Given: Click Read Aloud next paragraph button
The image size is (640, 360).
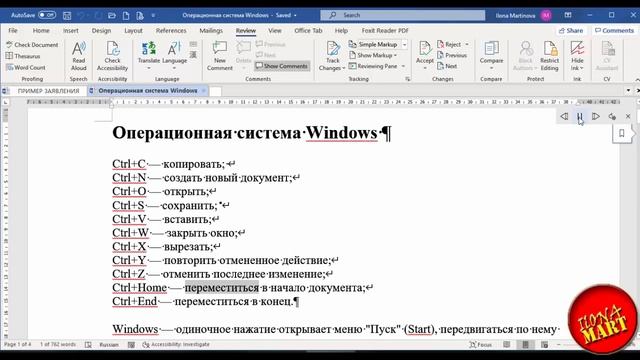Looking at the screenshot, I should 596,116.
